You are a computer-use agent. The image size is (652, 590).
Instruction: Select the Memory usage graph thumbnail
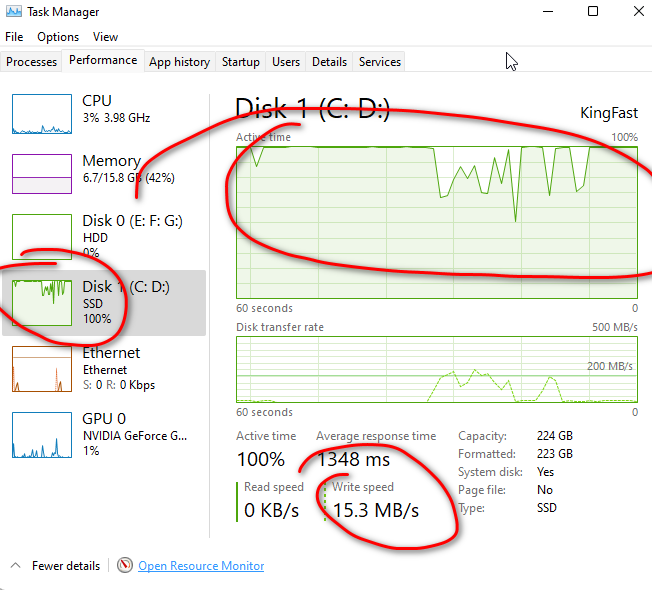(x=42, y=173)
